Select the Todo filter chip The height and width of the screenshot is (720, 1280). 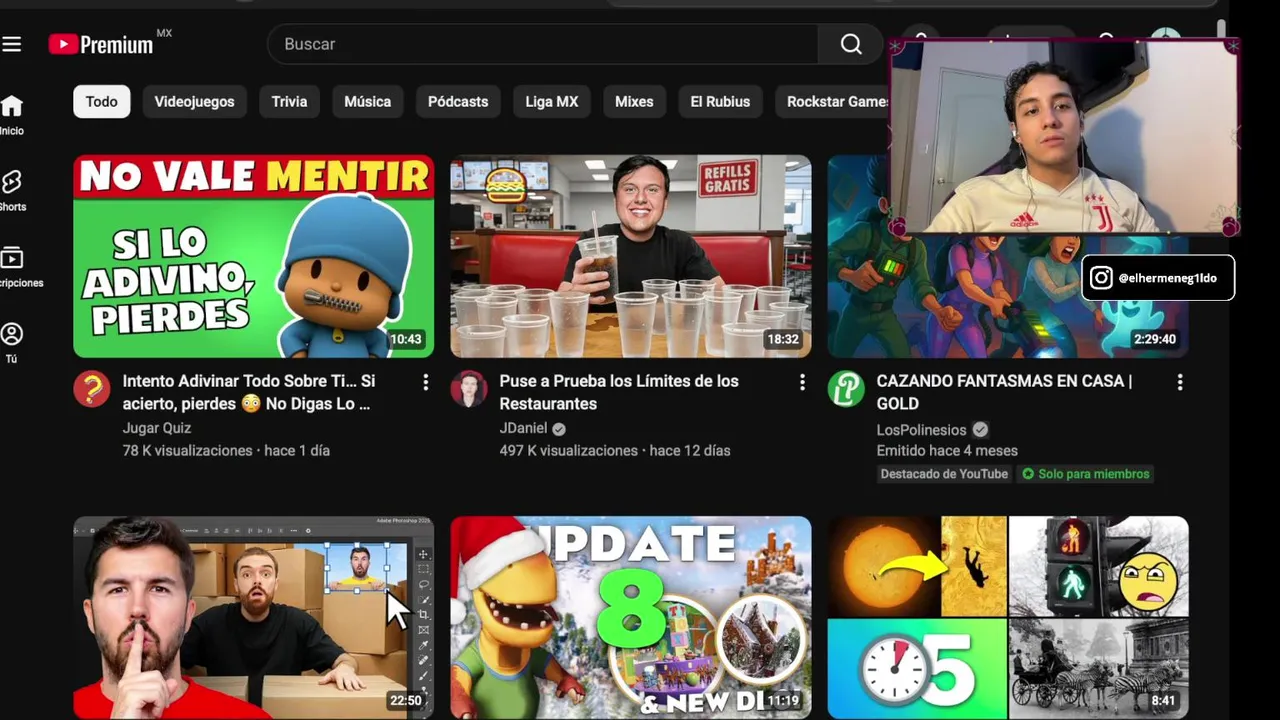pyautogui.click(x=101, y=102)
